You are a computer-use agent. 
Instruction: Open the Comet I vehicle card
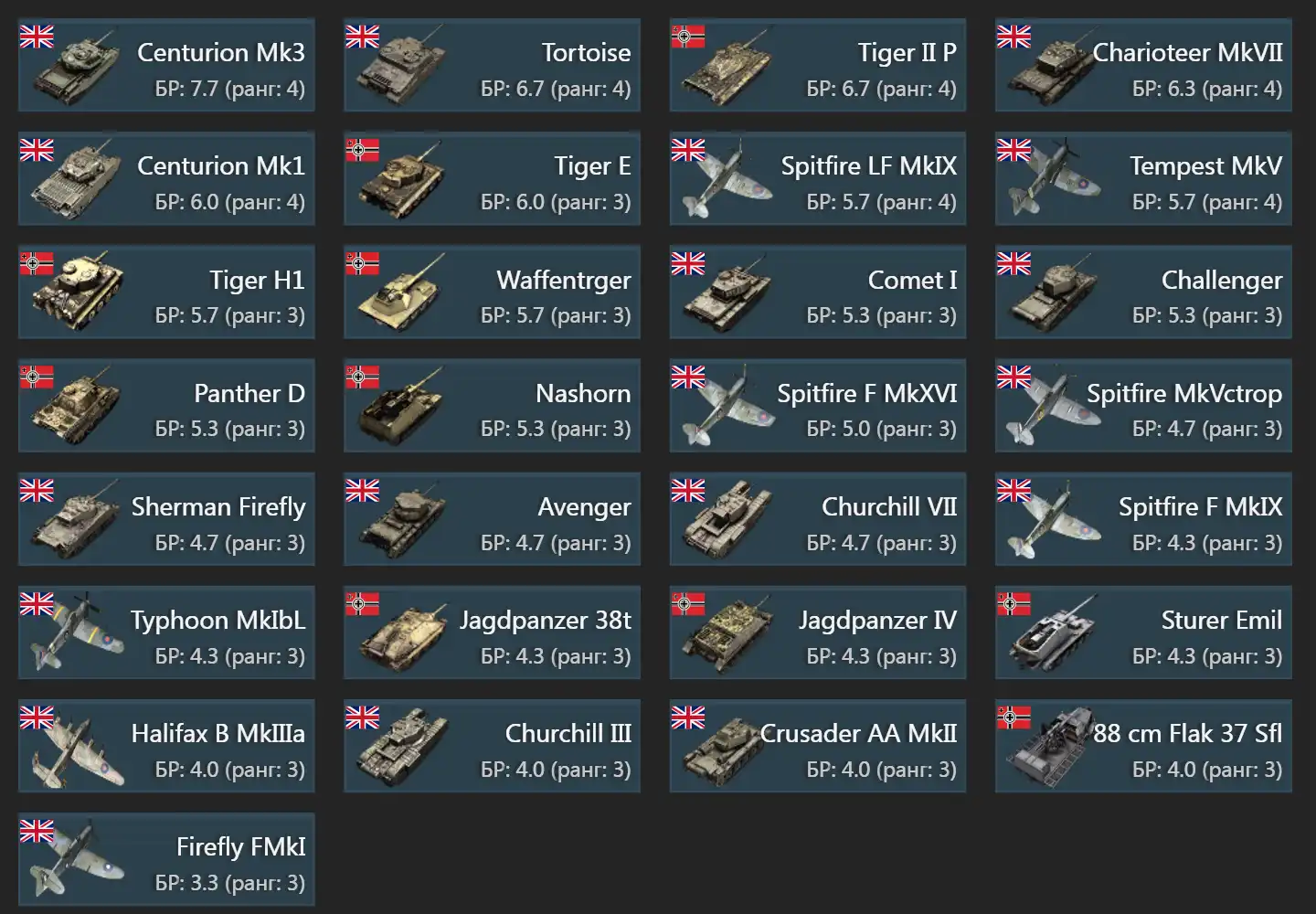(818, 292)
